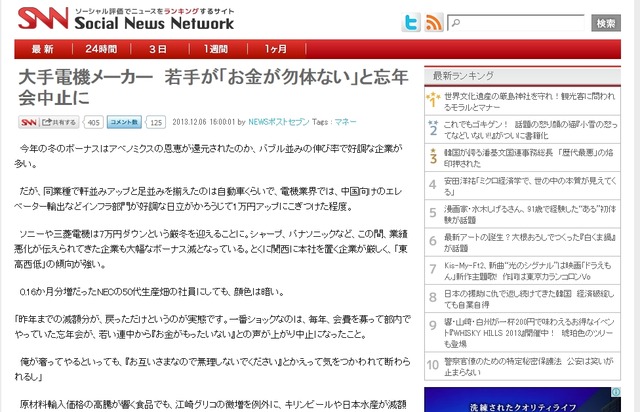Viewport: 640px width, 412px height.
Task: Open the 洗練されたクオリティライフ ad banner
Action: 522,400
